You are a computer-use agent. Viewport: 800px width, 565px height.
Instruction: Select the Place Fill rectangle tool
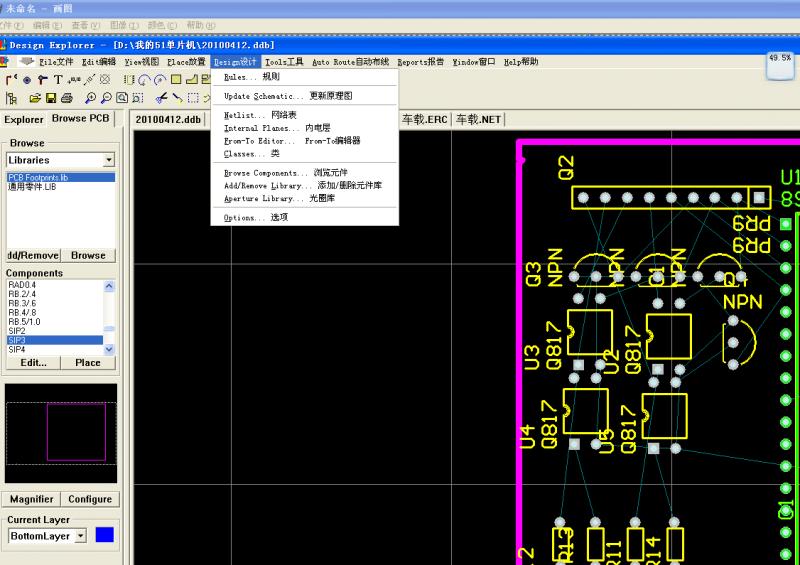tap(175, 80)
